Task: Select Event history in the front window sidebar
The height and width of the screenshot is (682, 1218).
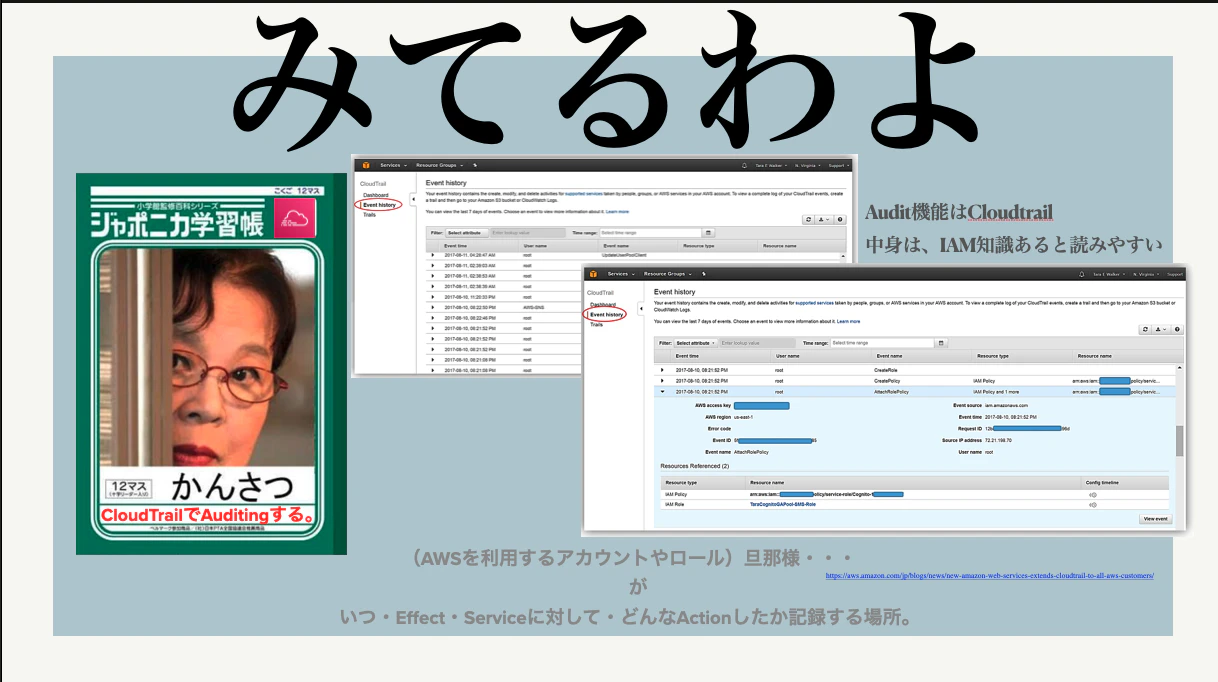Action: click(607, 314)
